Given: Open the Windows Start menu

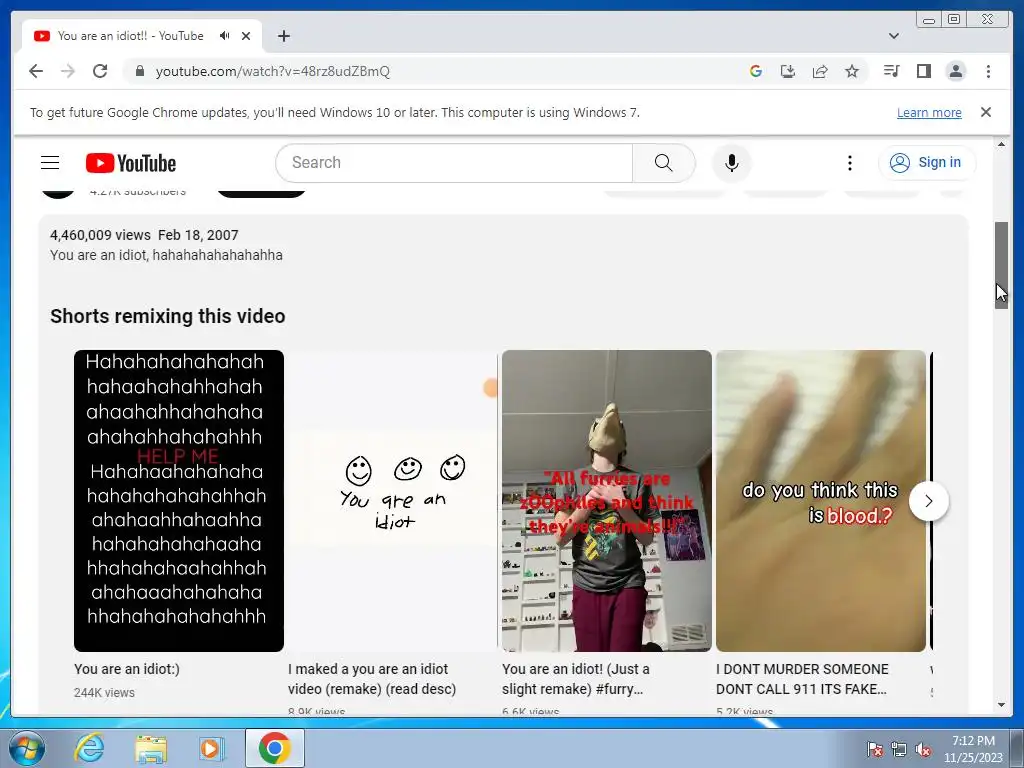Looking at the screenshot, I should [26, 748].
